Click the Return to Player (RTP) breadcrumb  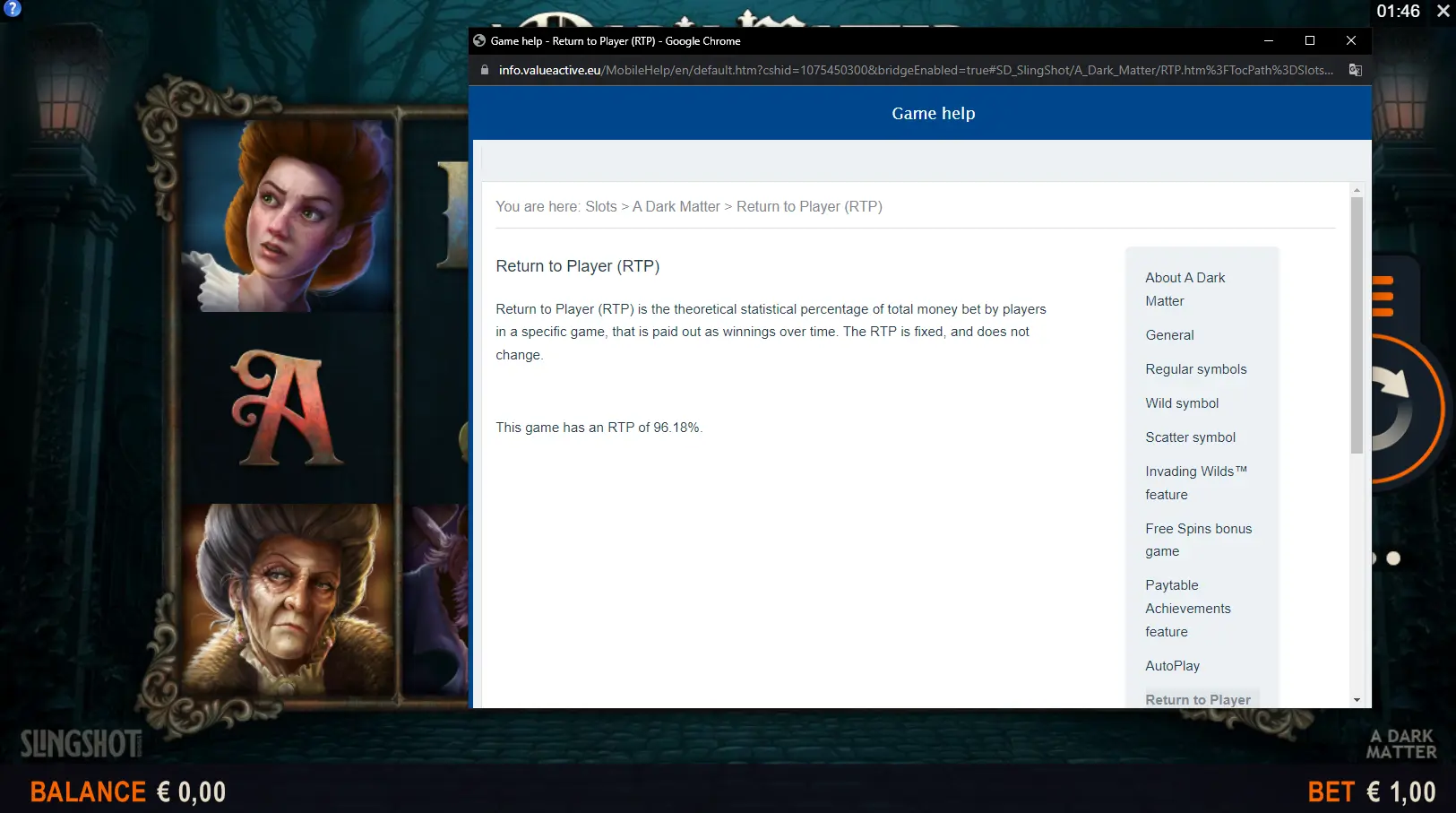(809, 207)
